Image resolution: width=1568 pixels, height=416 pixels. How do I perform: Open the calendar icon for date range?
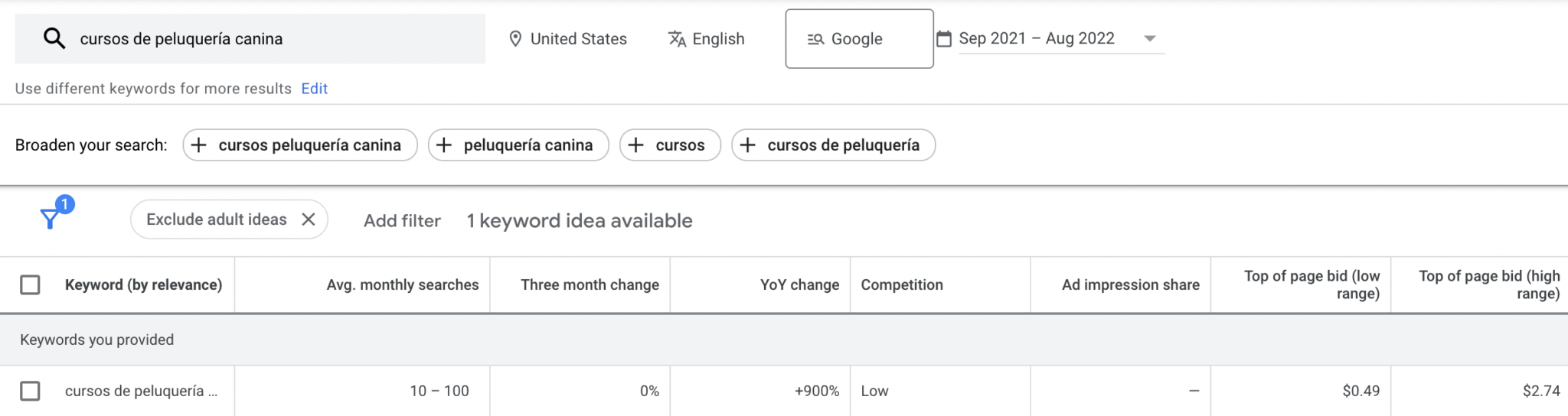pyautogui.click(x=944, y=38)
